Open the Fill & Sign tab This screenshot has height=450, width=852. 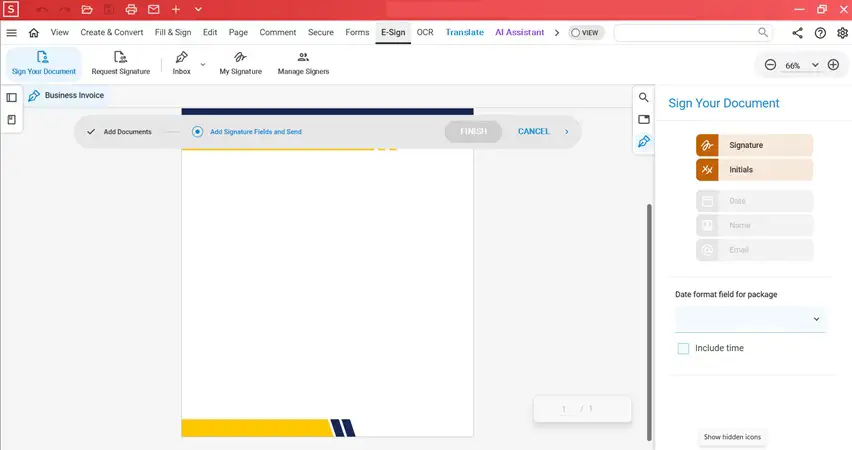[x=173, y=32]
